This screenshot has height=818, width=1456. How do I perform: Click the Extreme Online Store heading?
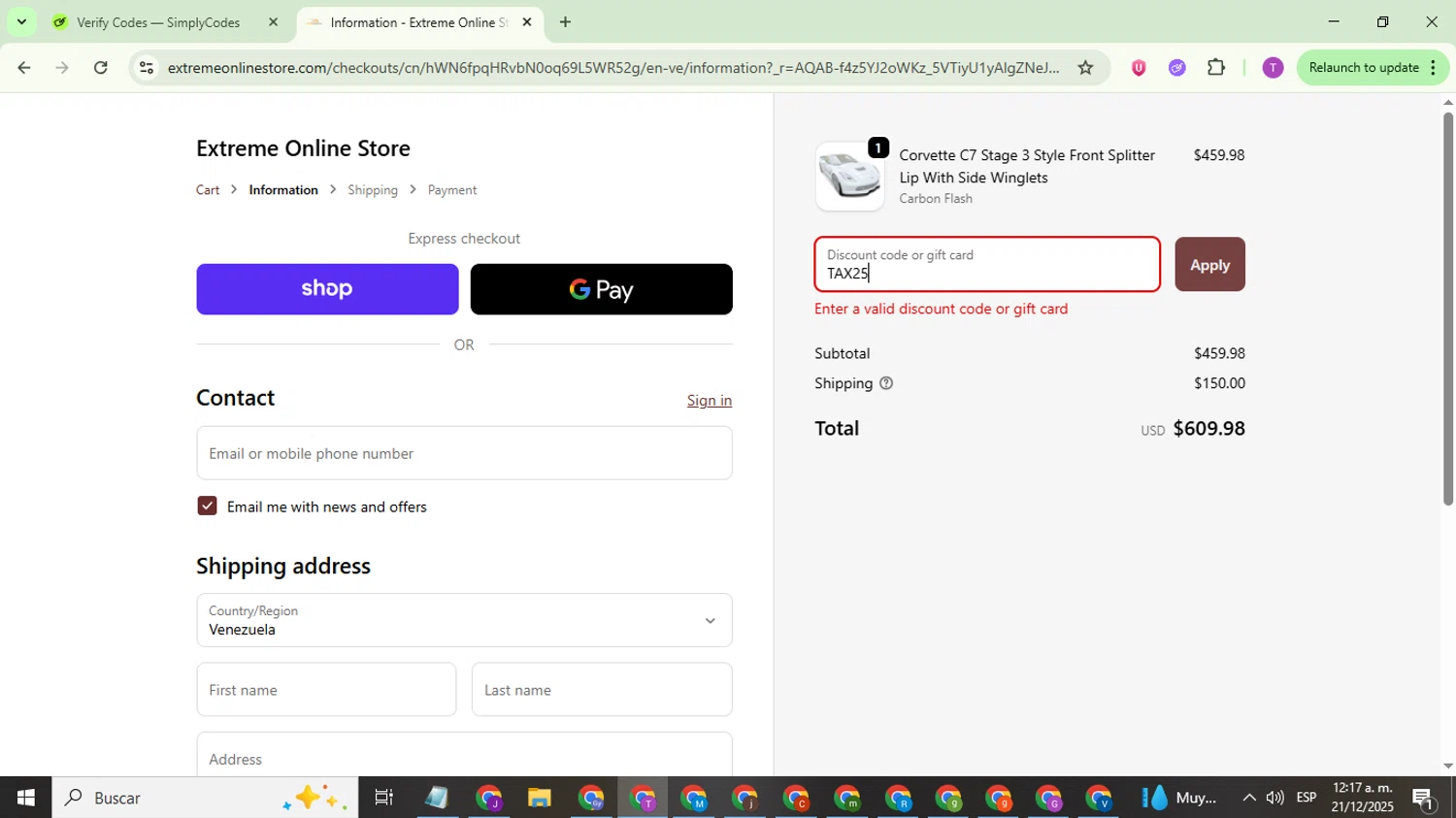pos(303,148)
